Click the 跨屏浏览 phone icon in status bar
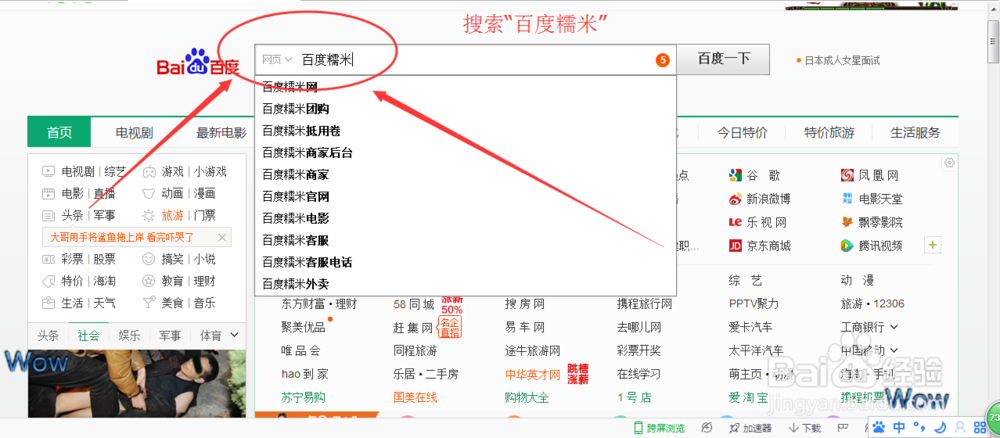1000x438 pixels. [x=638, y=428]
